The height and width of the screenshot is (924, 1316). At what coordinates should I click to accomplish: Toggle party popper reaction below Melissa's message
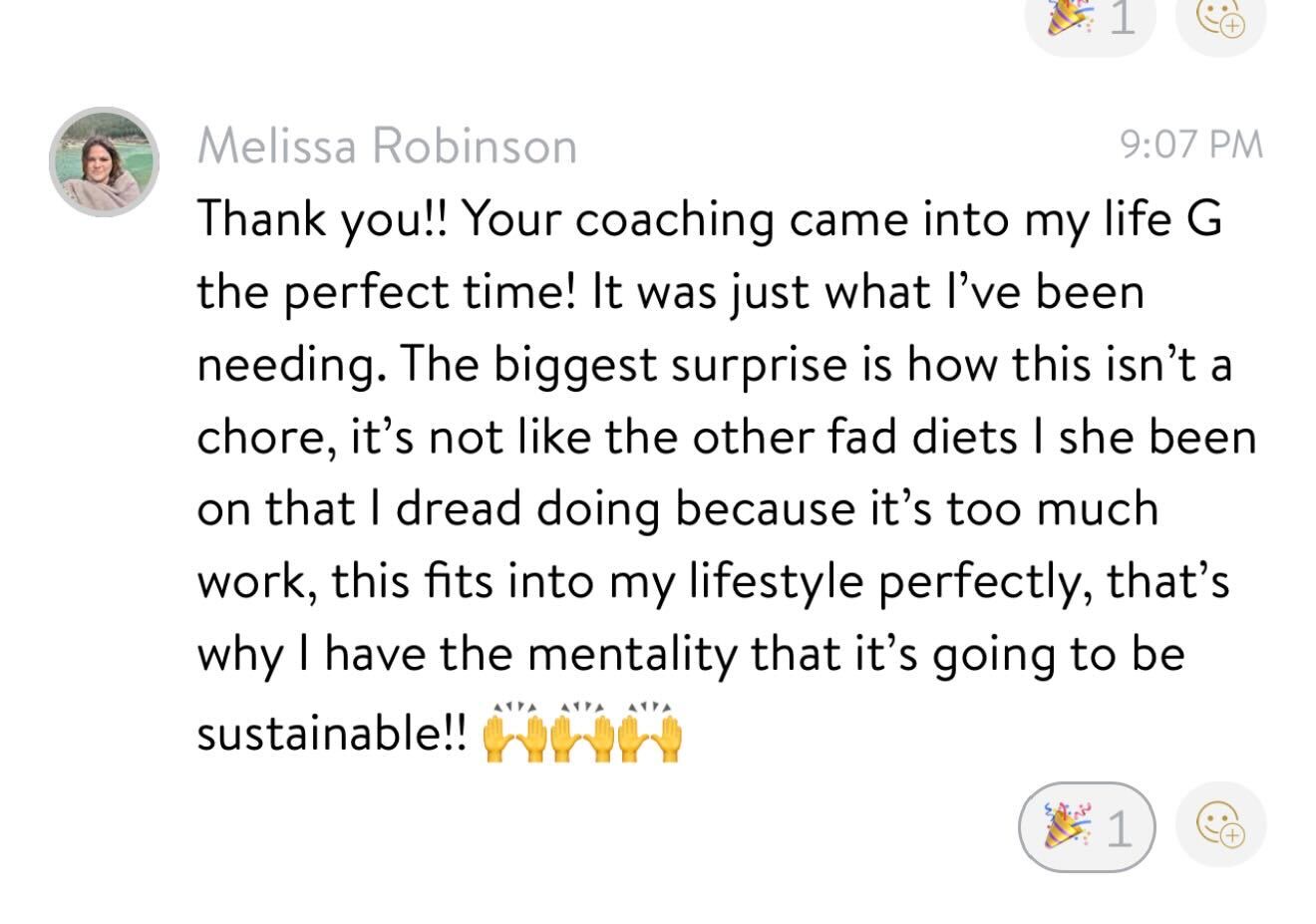pos(1086,827)
